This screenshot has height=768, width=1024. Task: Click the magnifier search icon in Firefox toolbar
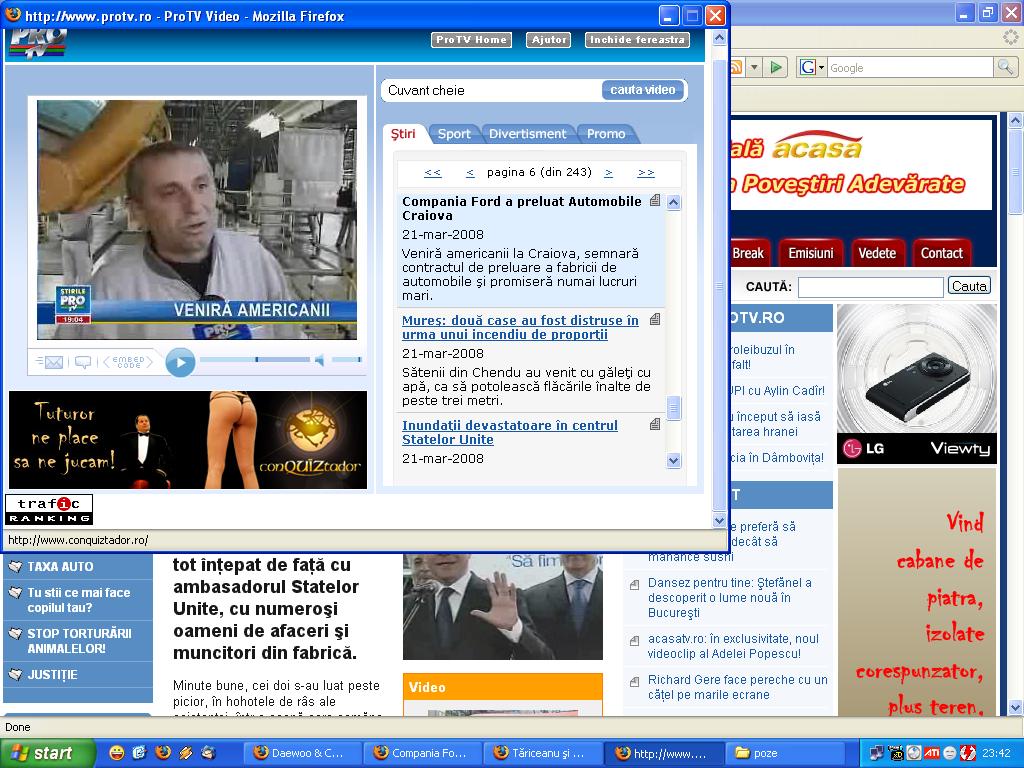[x=1004, y=67]
